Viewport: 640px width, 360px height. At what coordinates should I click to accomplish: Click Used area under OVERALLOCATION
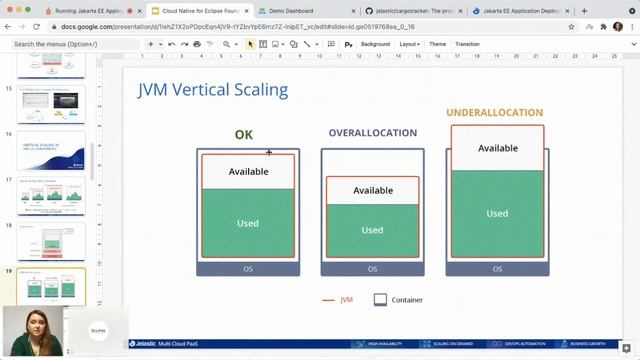[372, 230]
